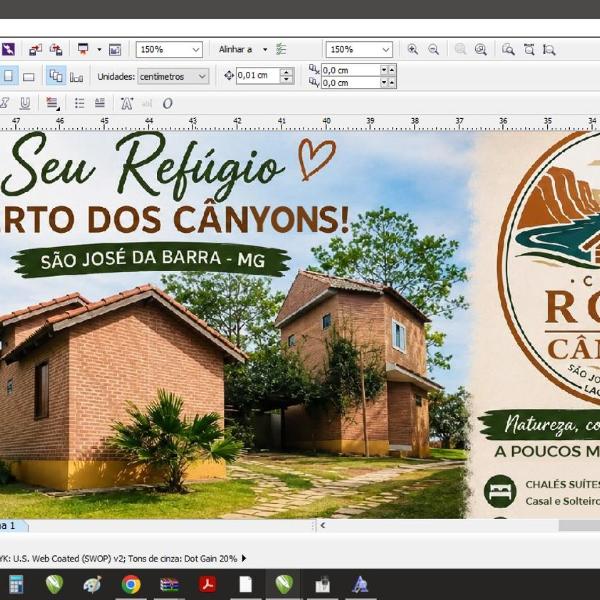This screenshot has height=600, width=600.
Task: Toggle bulleted list formatting
Action: point(79,103)
